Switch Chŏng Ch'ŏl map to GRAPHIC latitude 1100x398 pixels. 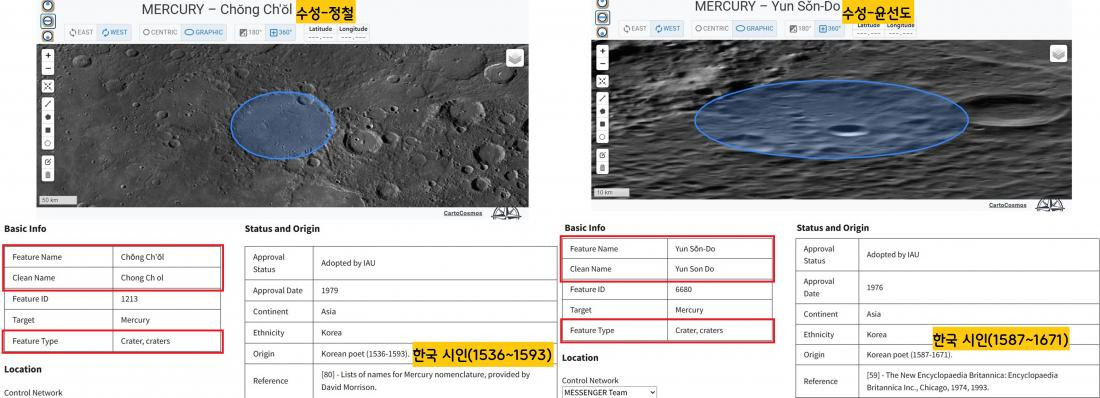[203, 32]
